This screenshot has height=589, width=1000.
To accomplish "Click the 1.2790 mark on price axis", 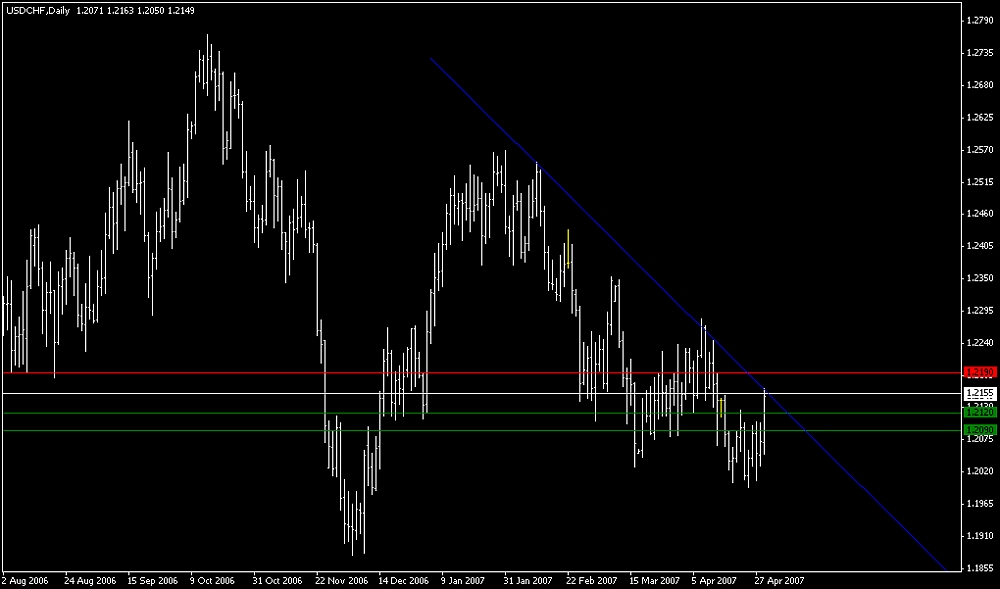I will pos(981,20).
